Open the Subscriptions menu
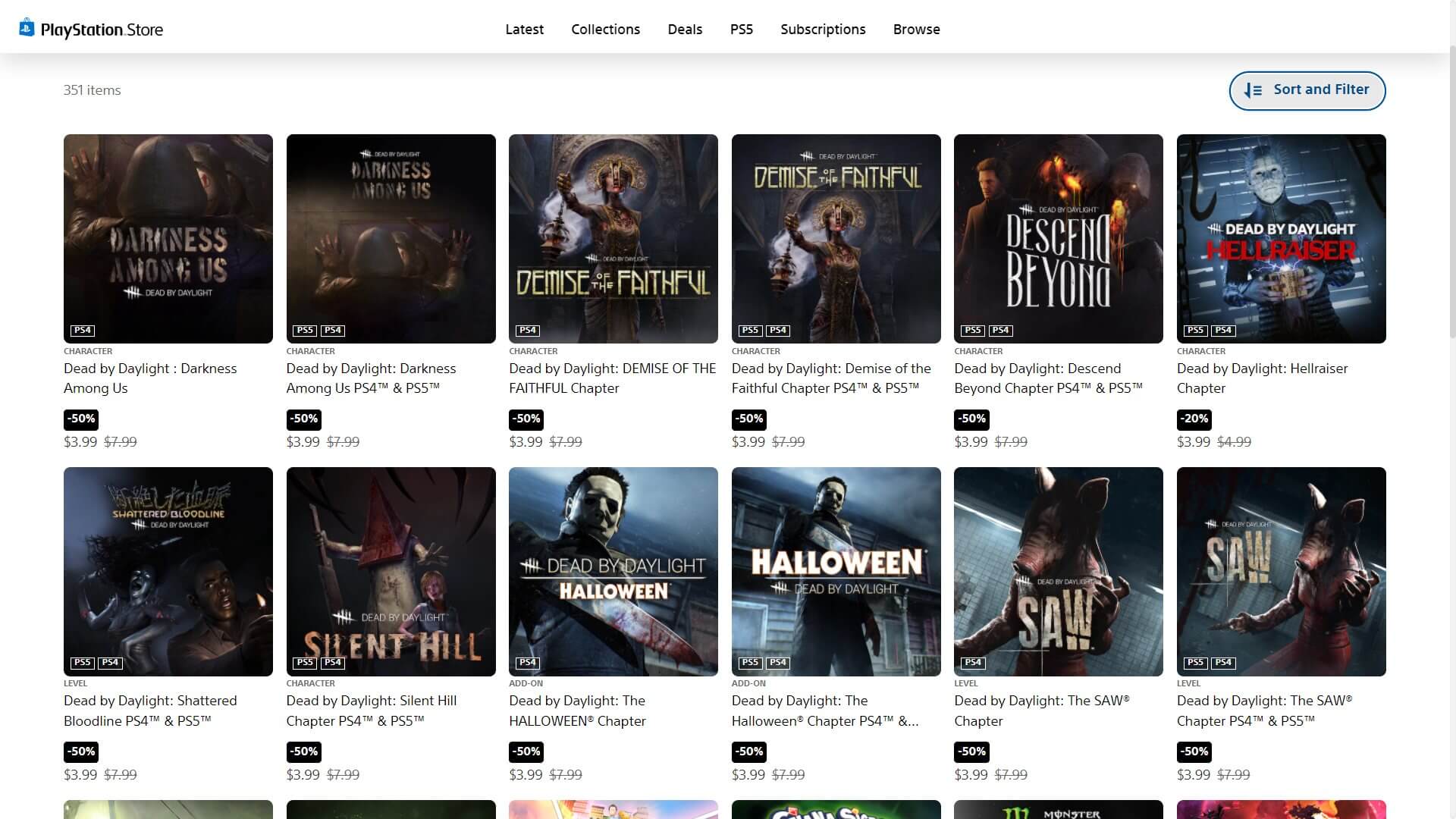Viewport: 1456px width, 819px height. (x=822, y=30)
